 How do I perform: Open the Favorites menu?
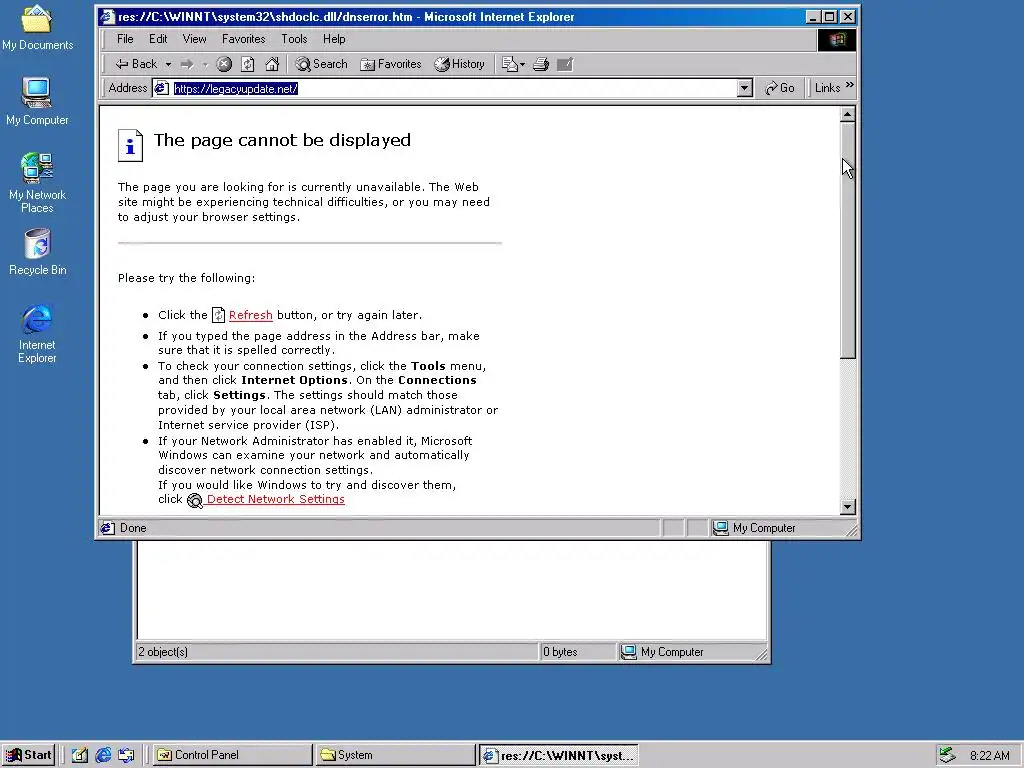[x=244, y=39]
